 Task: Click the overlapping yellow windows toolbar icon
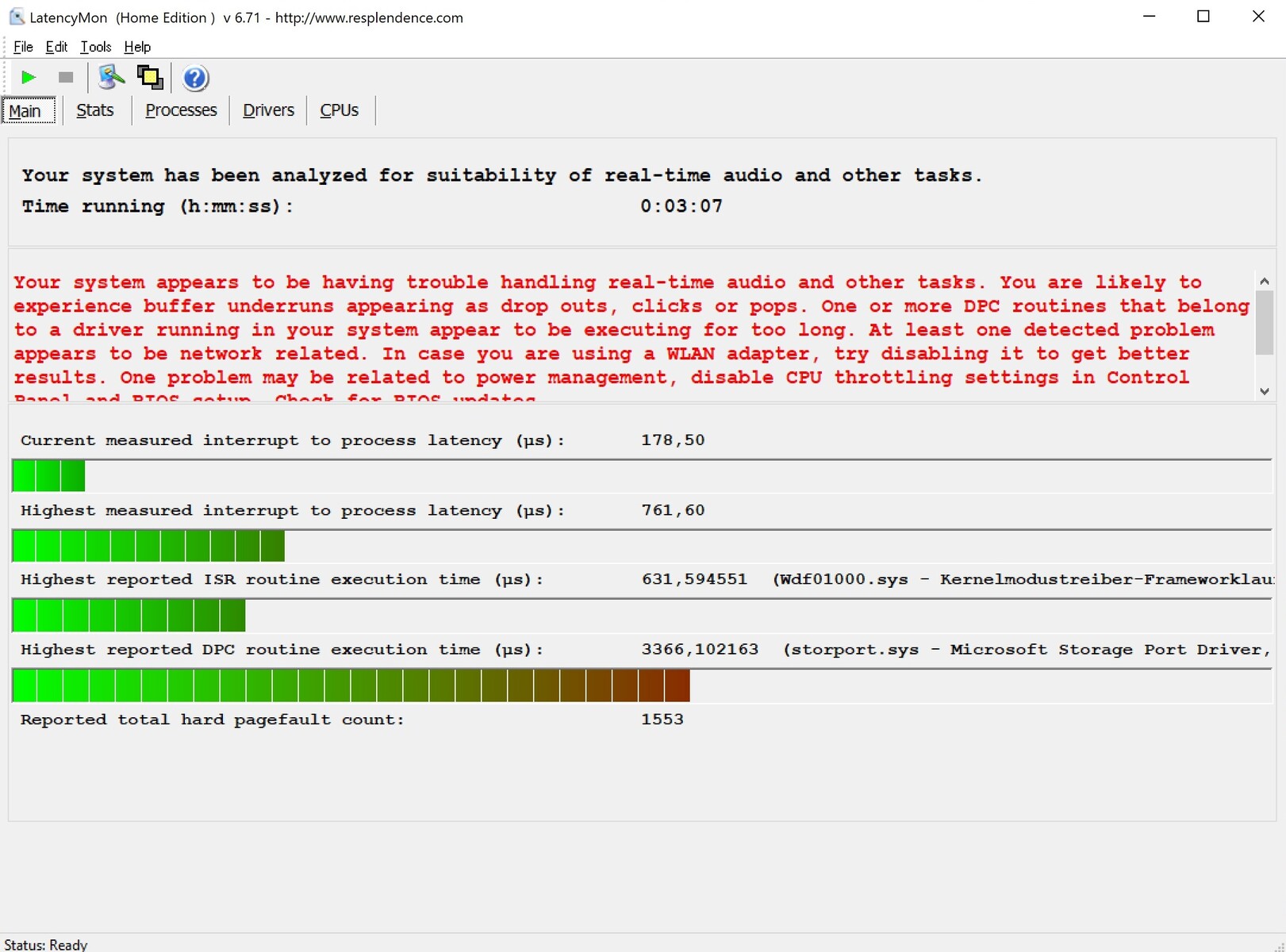150,78
